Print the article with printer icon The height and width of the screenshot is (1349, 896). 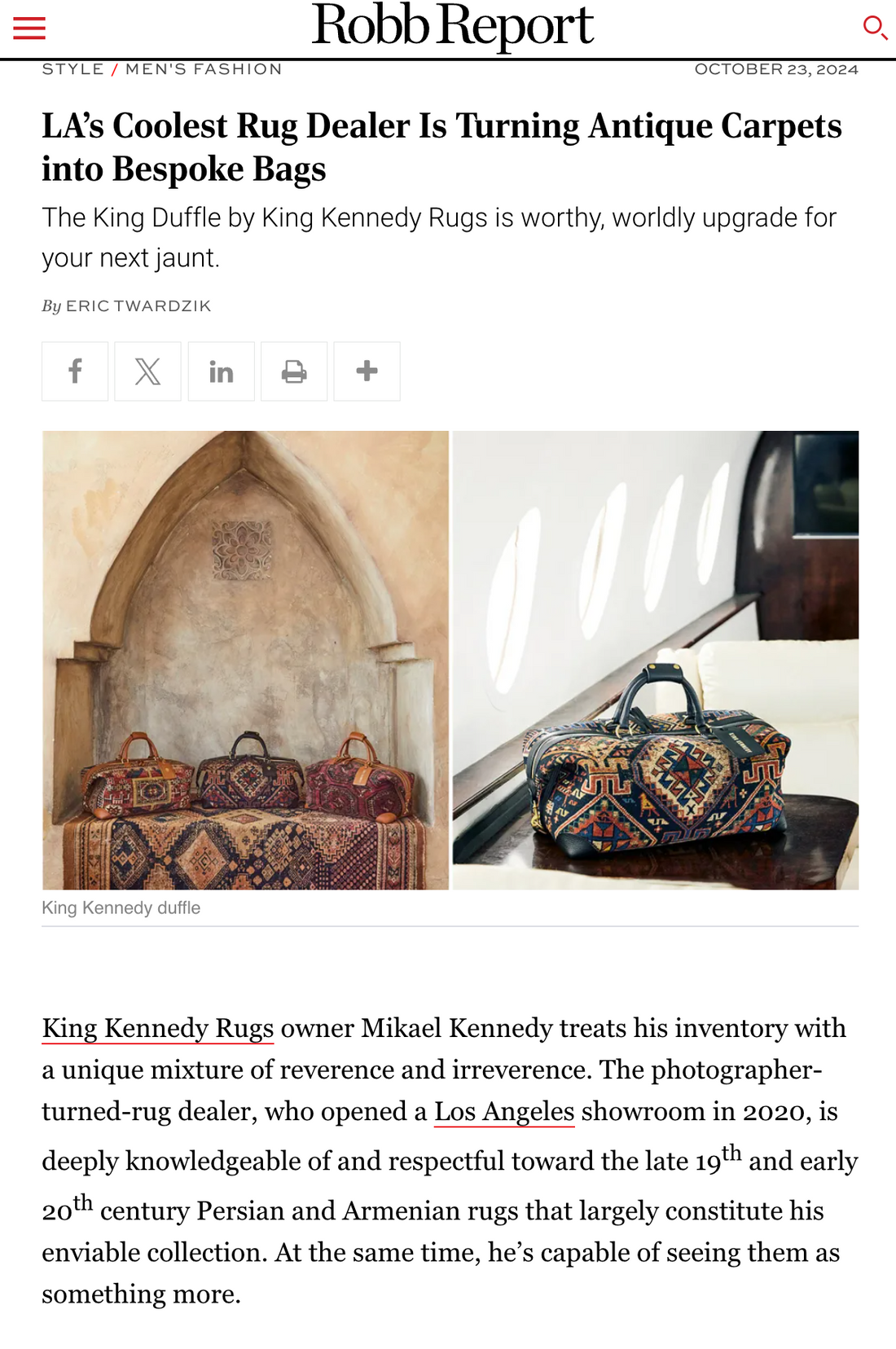click(294, 371)
